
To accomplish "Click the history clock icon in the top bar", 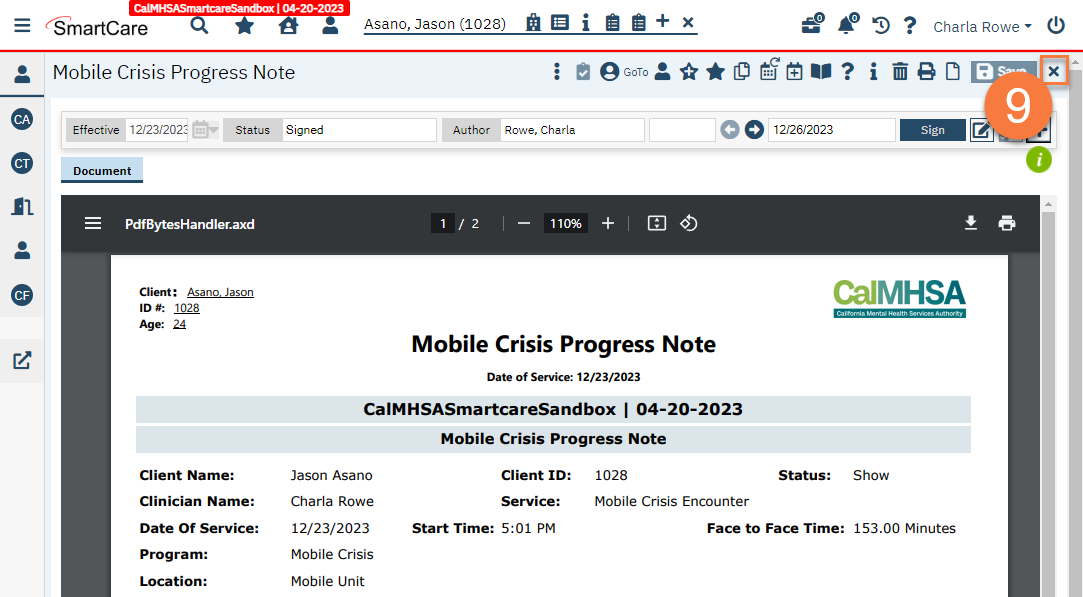I will click(881, 25).
